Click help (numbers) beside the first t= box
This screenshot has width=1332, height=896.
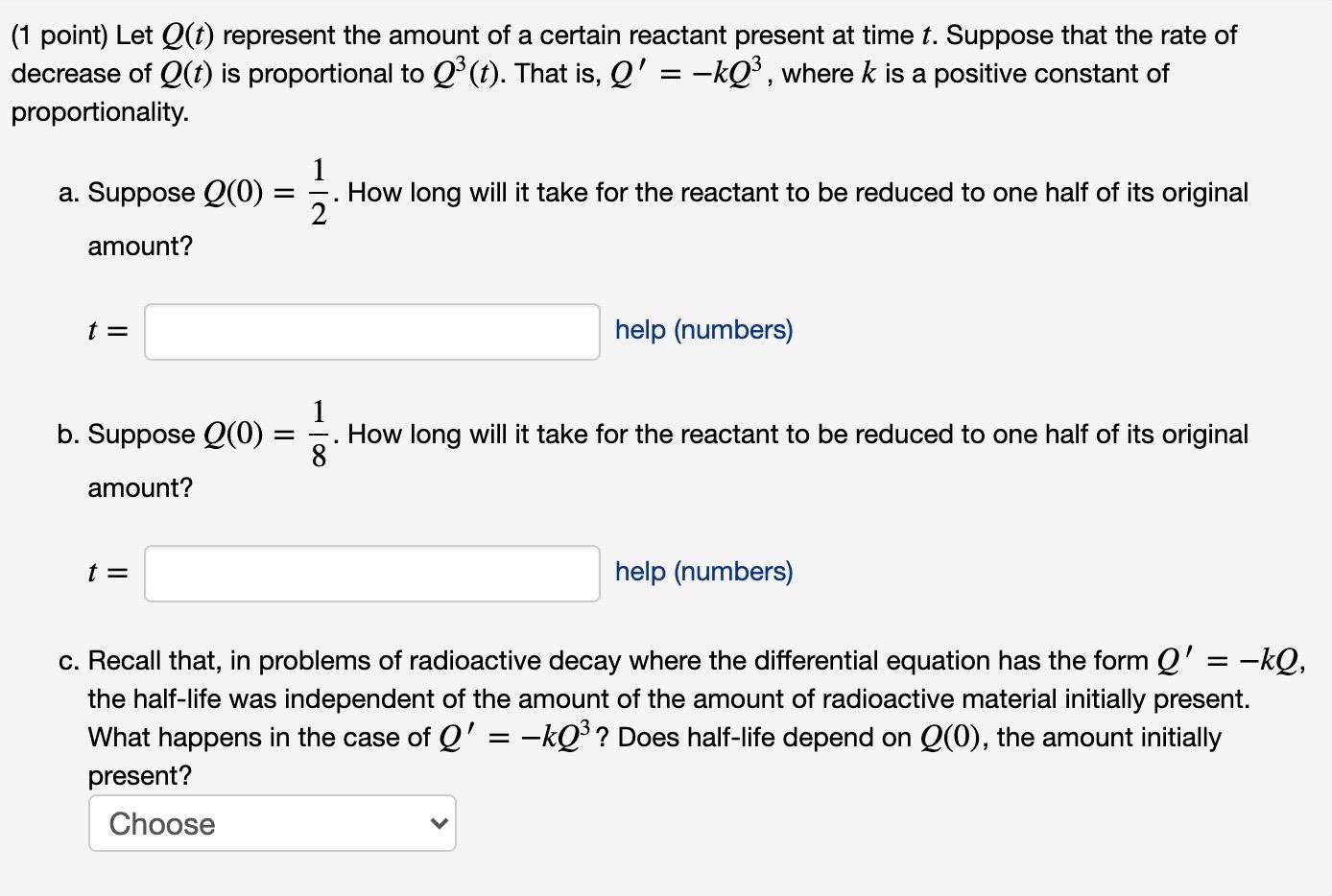[703, 330]
